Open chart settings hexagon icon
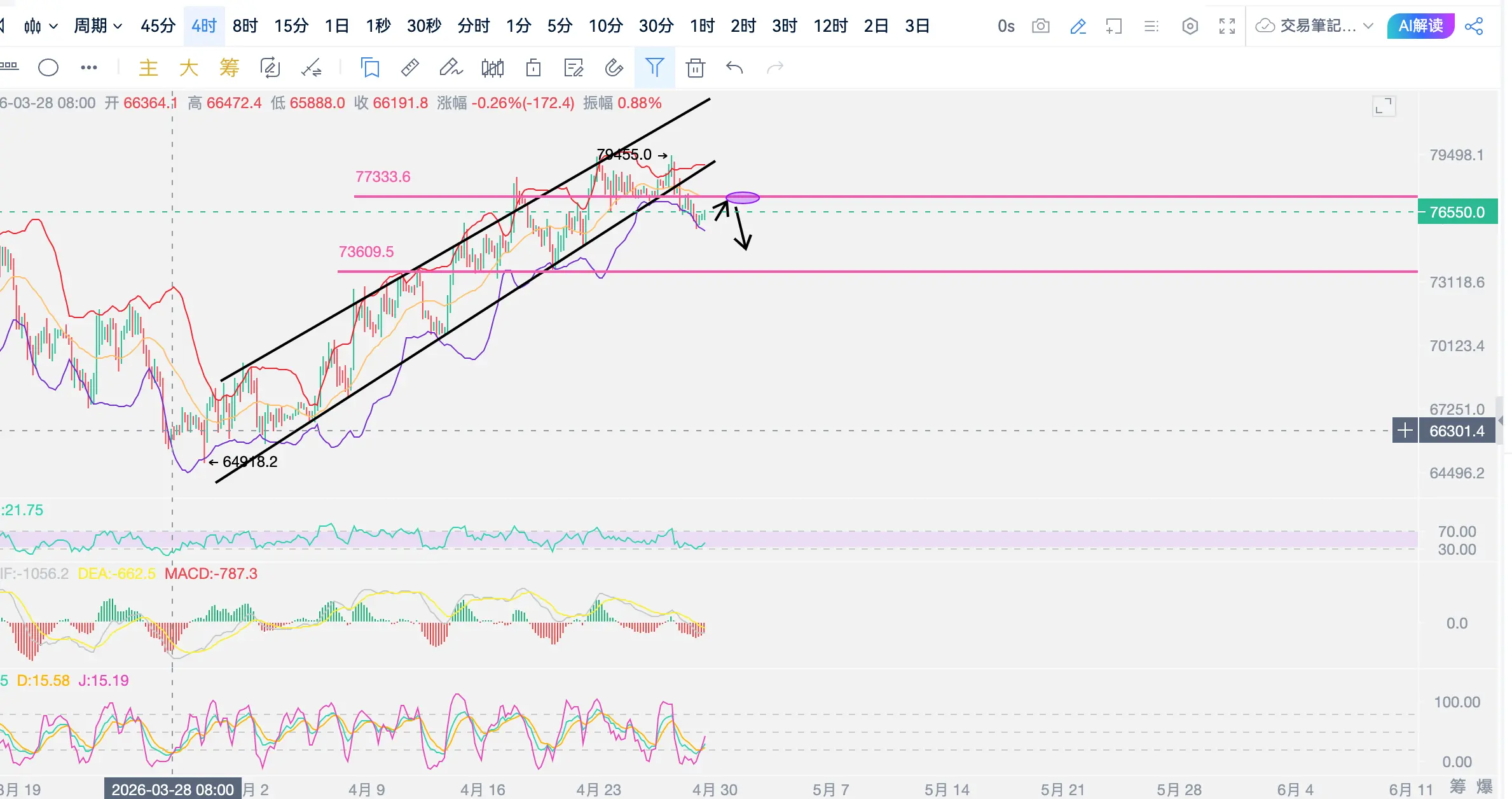 1190,26
